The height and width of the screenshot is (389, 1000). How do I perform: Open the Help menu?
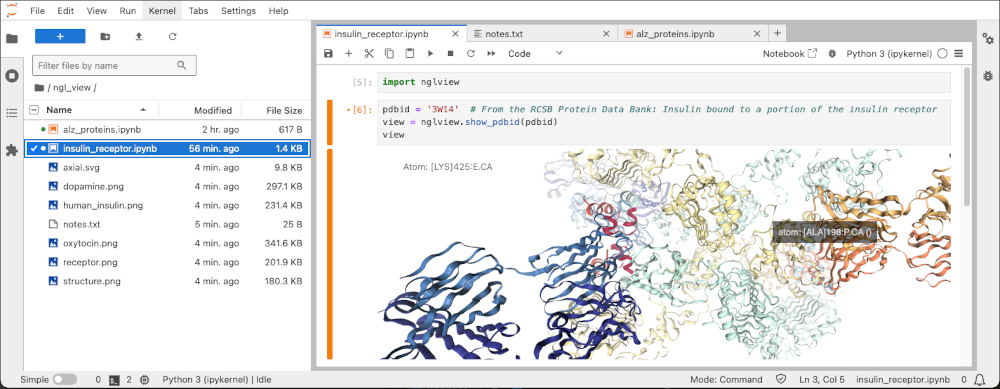click(278, 11)
